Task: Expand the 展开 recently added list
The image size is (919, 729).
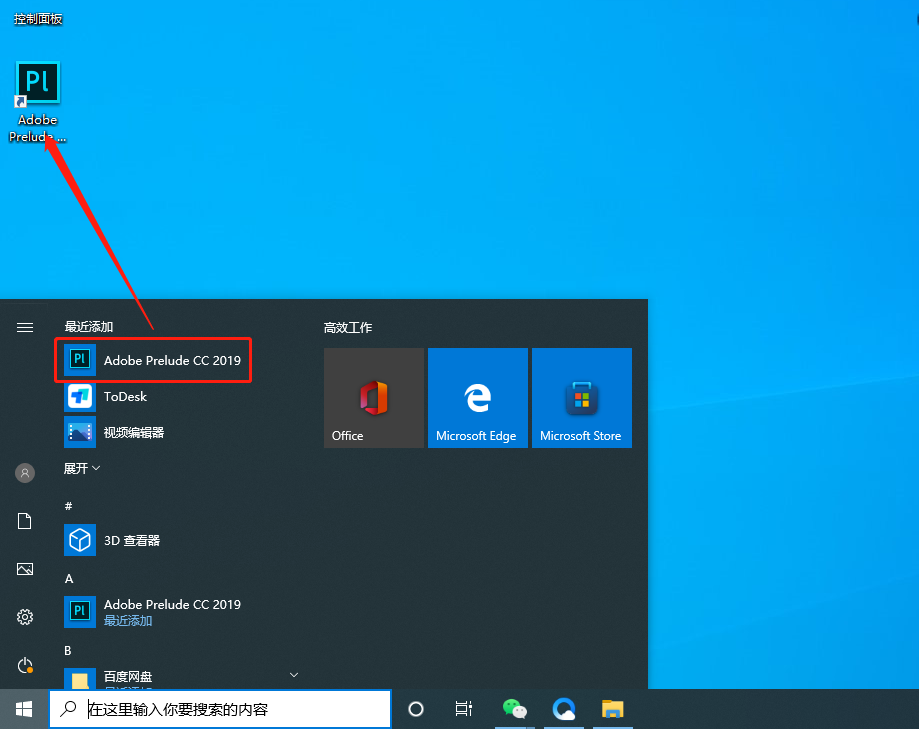Action: coord(81,468)
